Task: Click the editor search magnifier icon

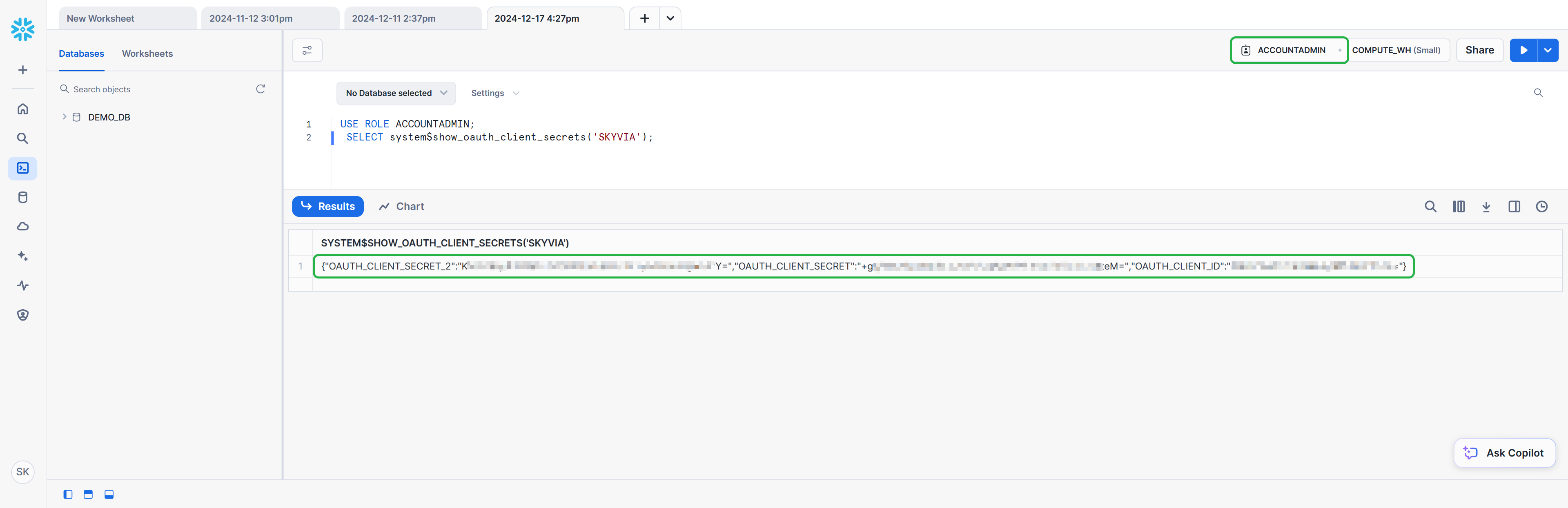Action: 1537,93
